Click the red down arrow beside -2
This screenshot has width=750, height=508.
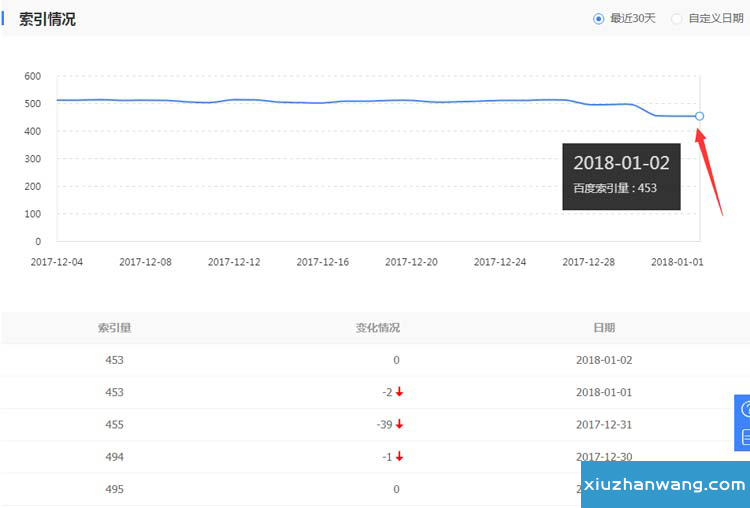(x=399, y=393)
